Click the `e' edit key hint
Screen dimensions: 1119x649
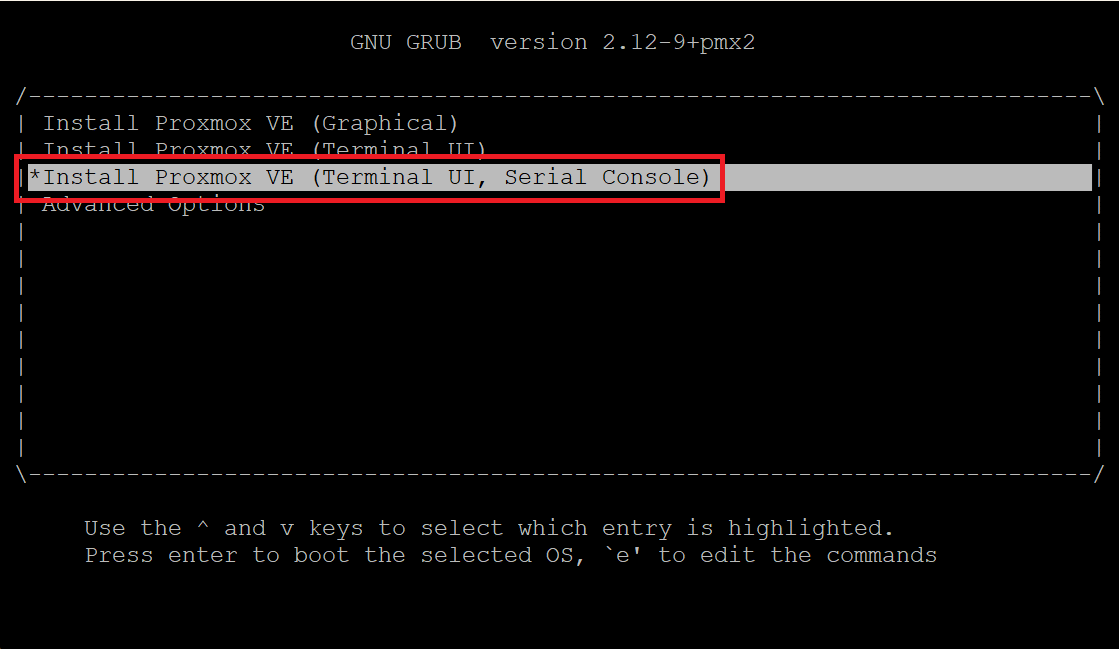tap(623, 555)
